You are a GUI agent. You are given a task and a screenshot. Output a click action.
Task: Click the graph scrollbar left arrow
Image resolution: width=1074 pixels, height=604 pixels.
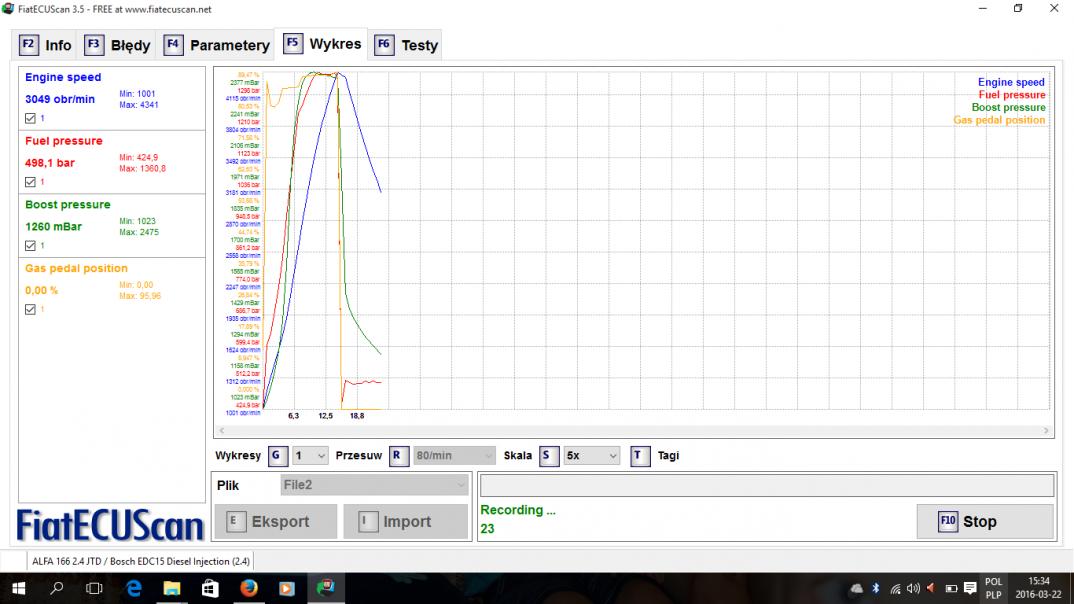[x=221, y=431]
